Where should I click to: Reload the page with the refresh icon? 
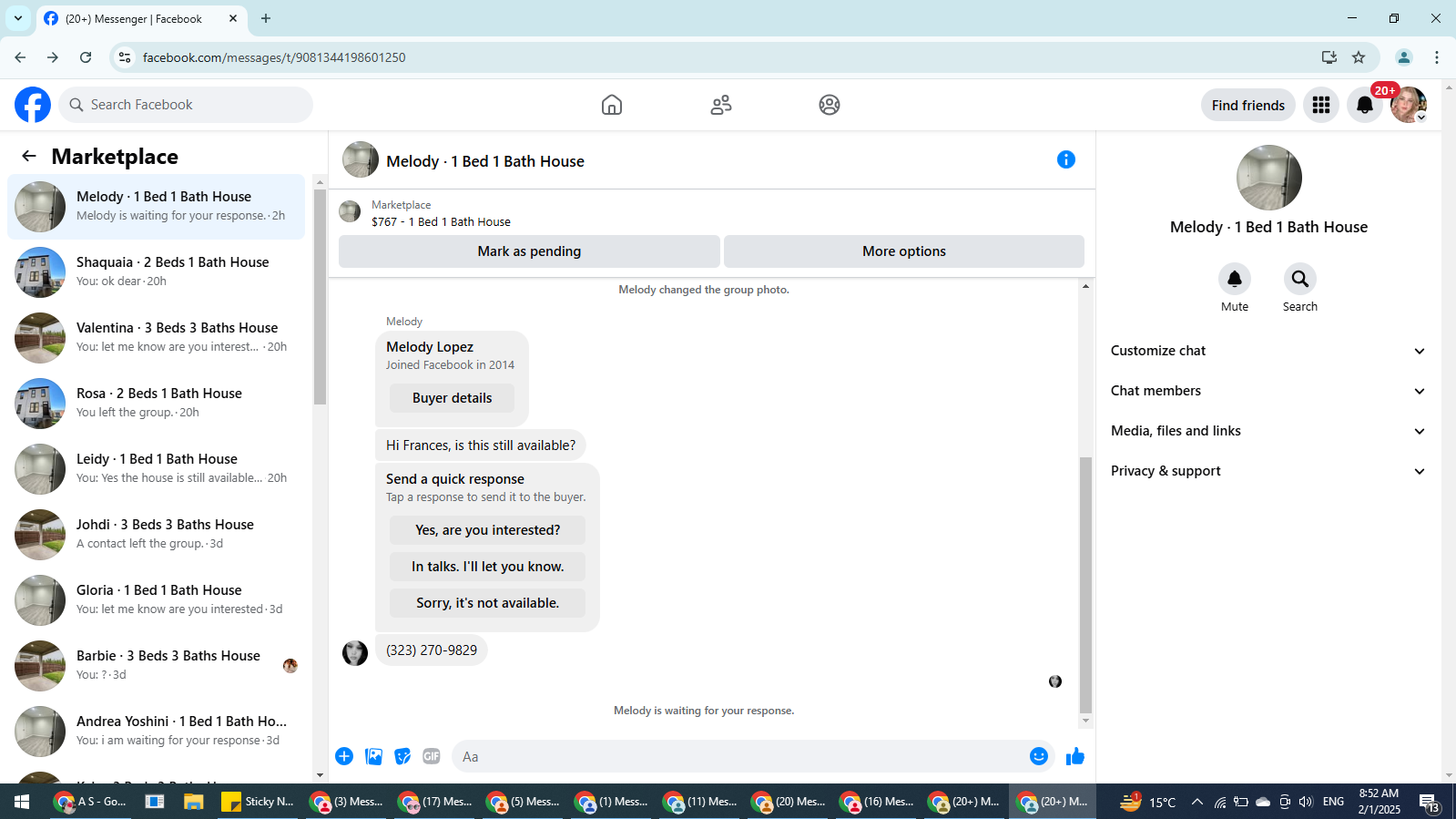pos(86,57)
